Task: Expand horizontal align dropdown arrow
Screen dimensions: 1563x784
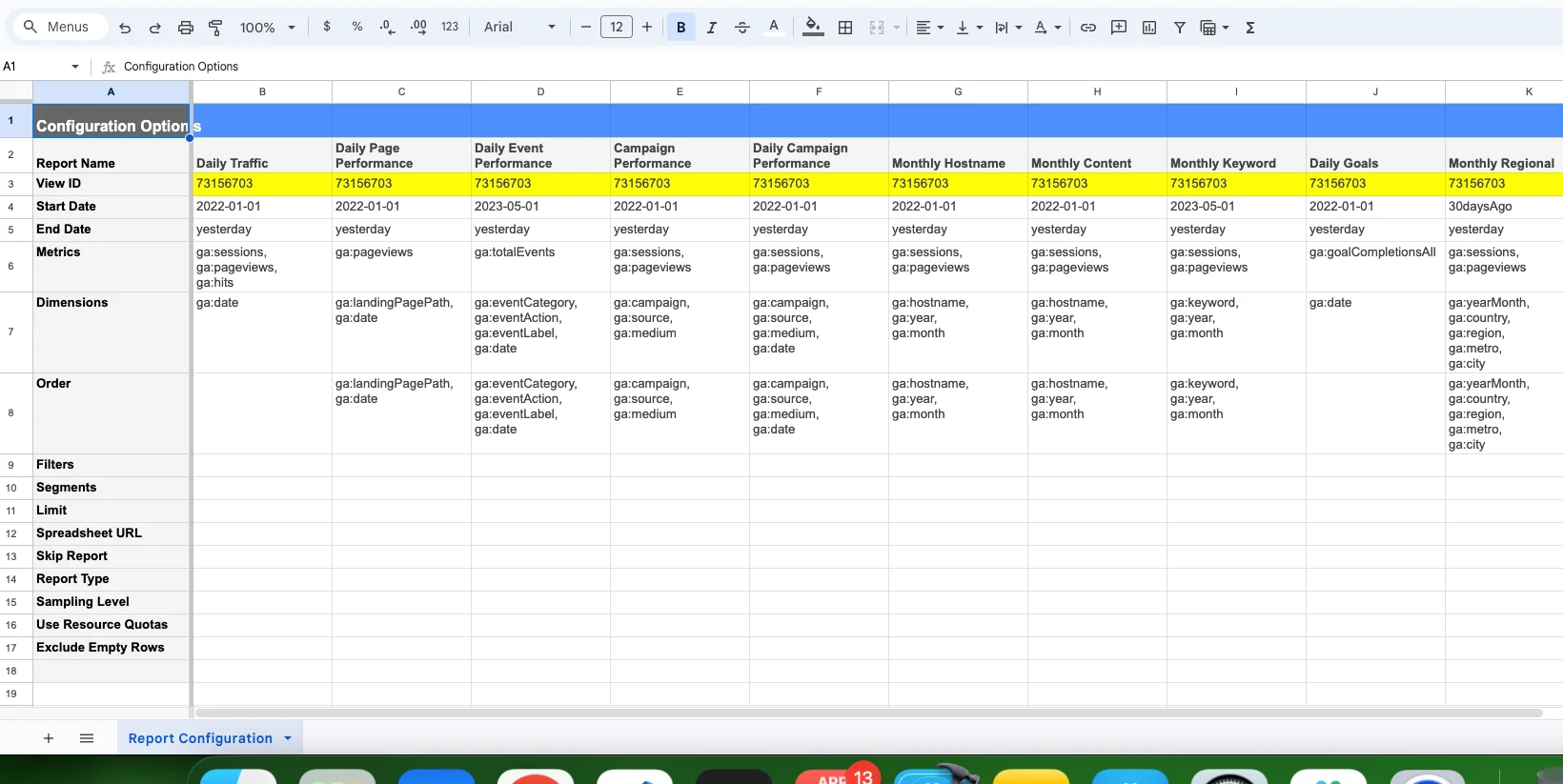Action: (x=941, y=28)
